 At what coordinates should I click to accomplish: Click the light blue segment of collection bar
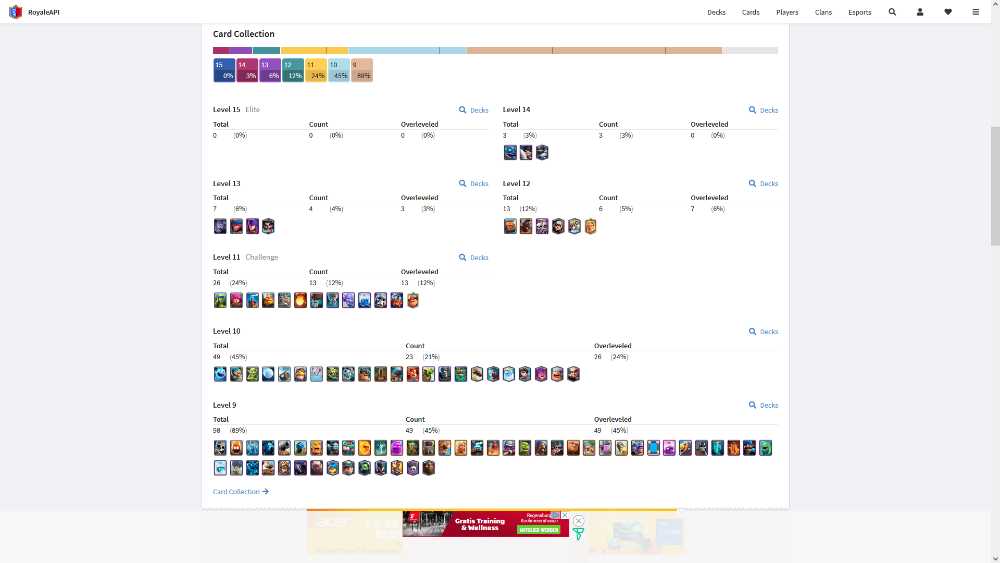coord(408,50)
